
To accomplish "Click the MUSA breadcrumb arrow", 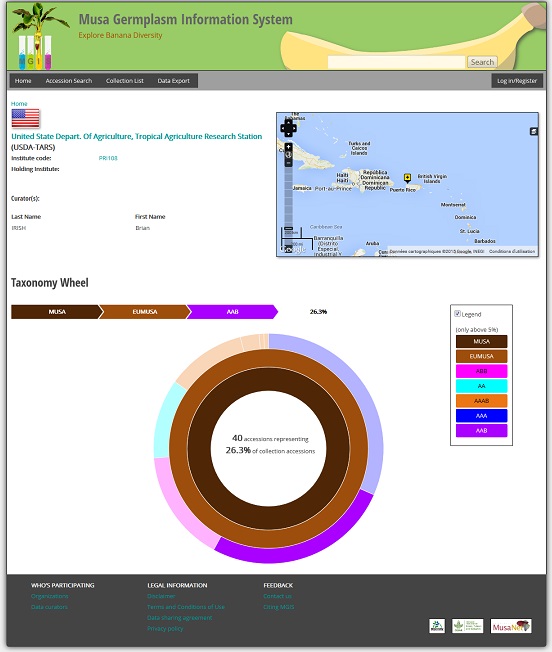I will coord(57,311).
